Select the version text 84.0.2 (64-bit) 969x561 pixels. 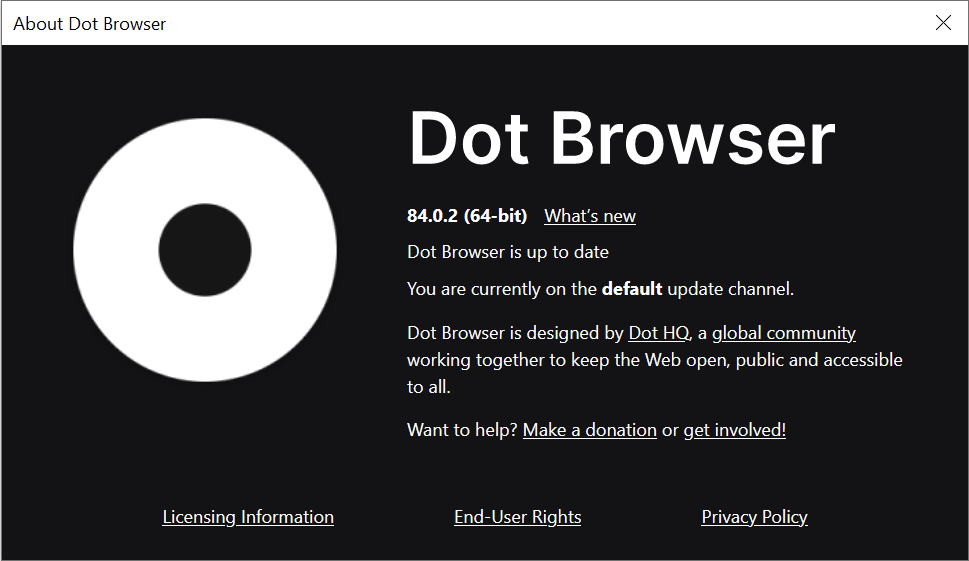467,216
